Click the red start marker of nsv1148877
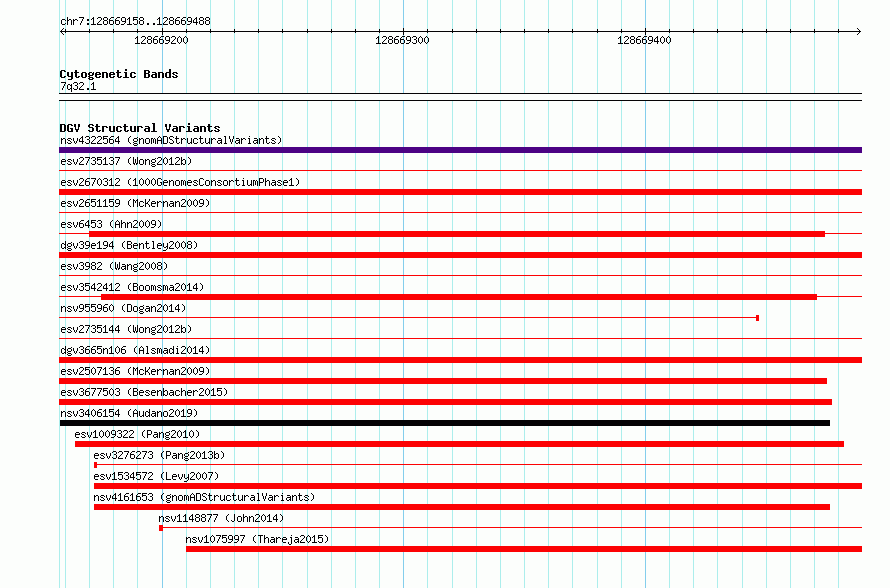The height and width of the screenshot is (588, 890). (x=161, y=528)
